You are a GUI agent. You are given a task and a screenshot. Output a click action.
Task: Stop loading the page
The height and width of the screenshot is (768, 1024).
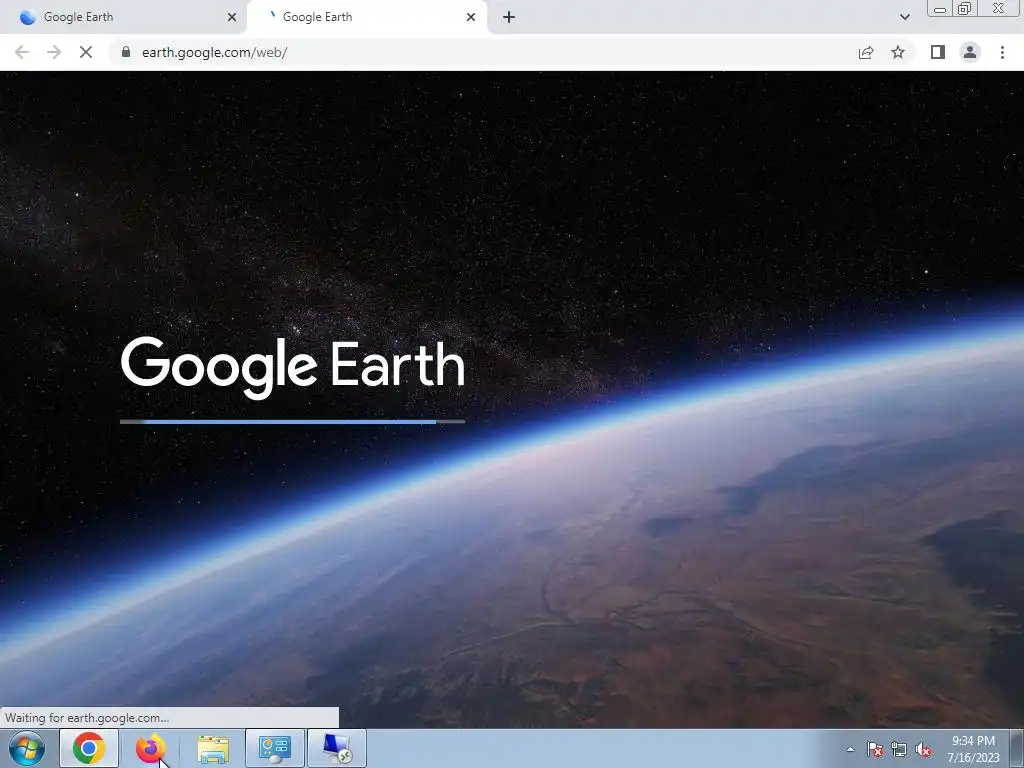(86, 52)
